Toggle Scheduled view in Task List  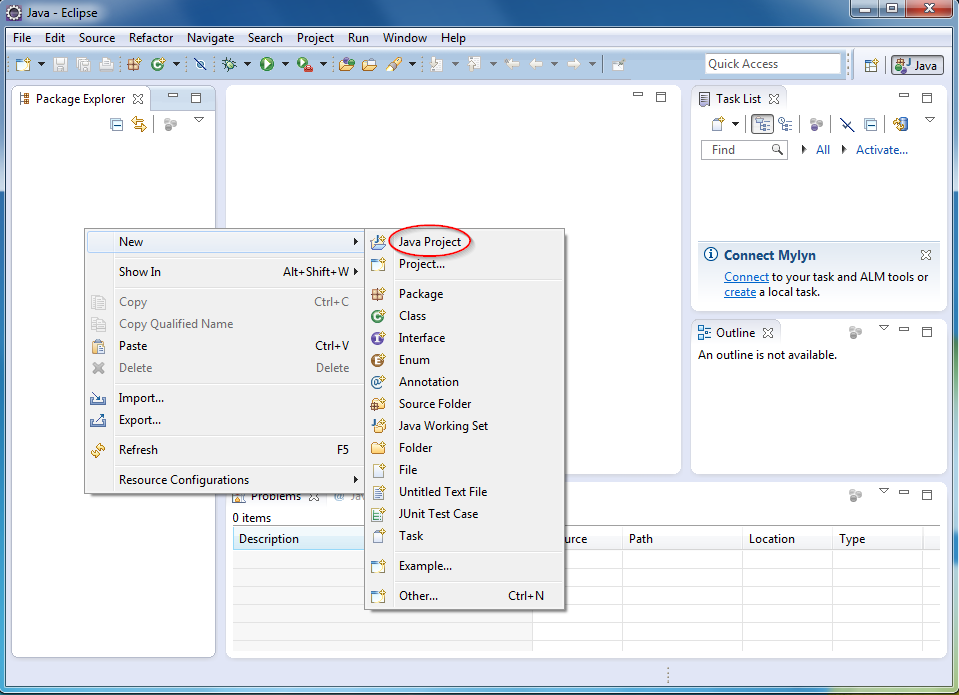point(785,124)
